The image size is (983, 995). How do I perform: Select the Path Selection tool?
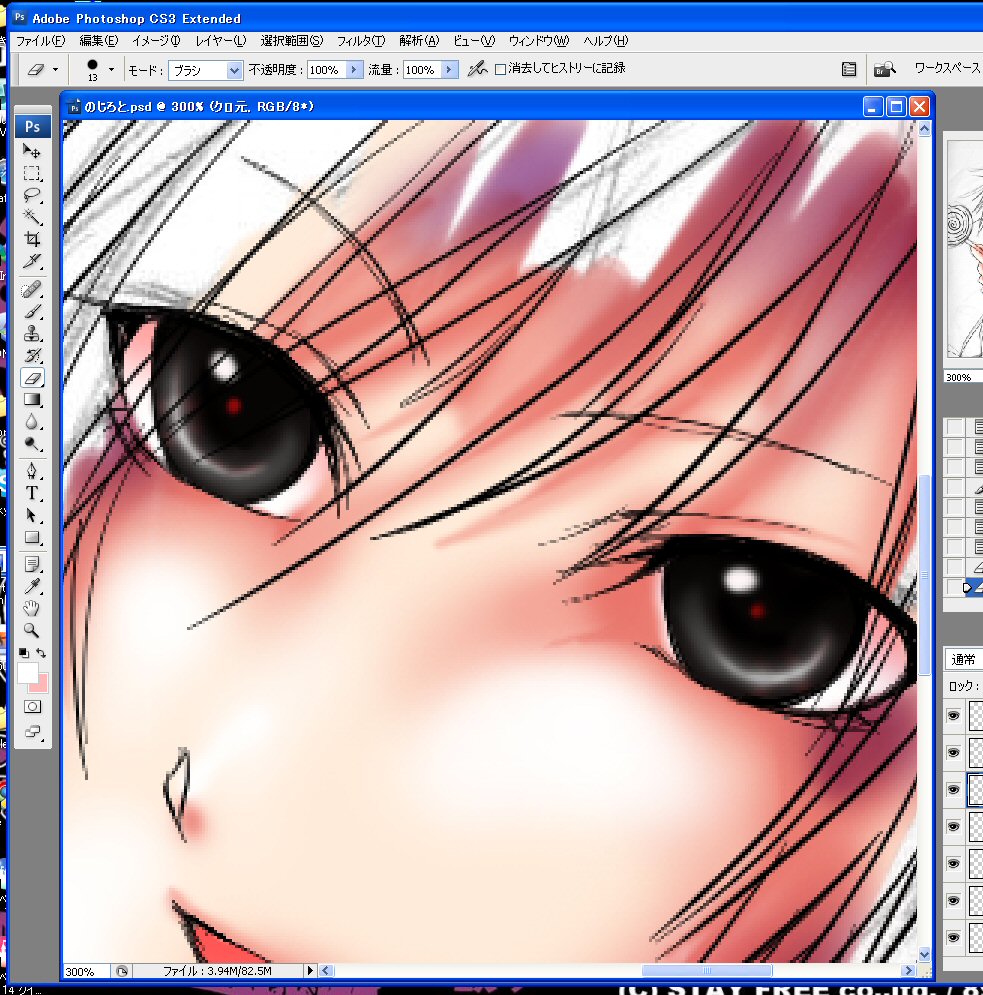pyautogui.click(x=31, y=515)
